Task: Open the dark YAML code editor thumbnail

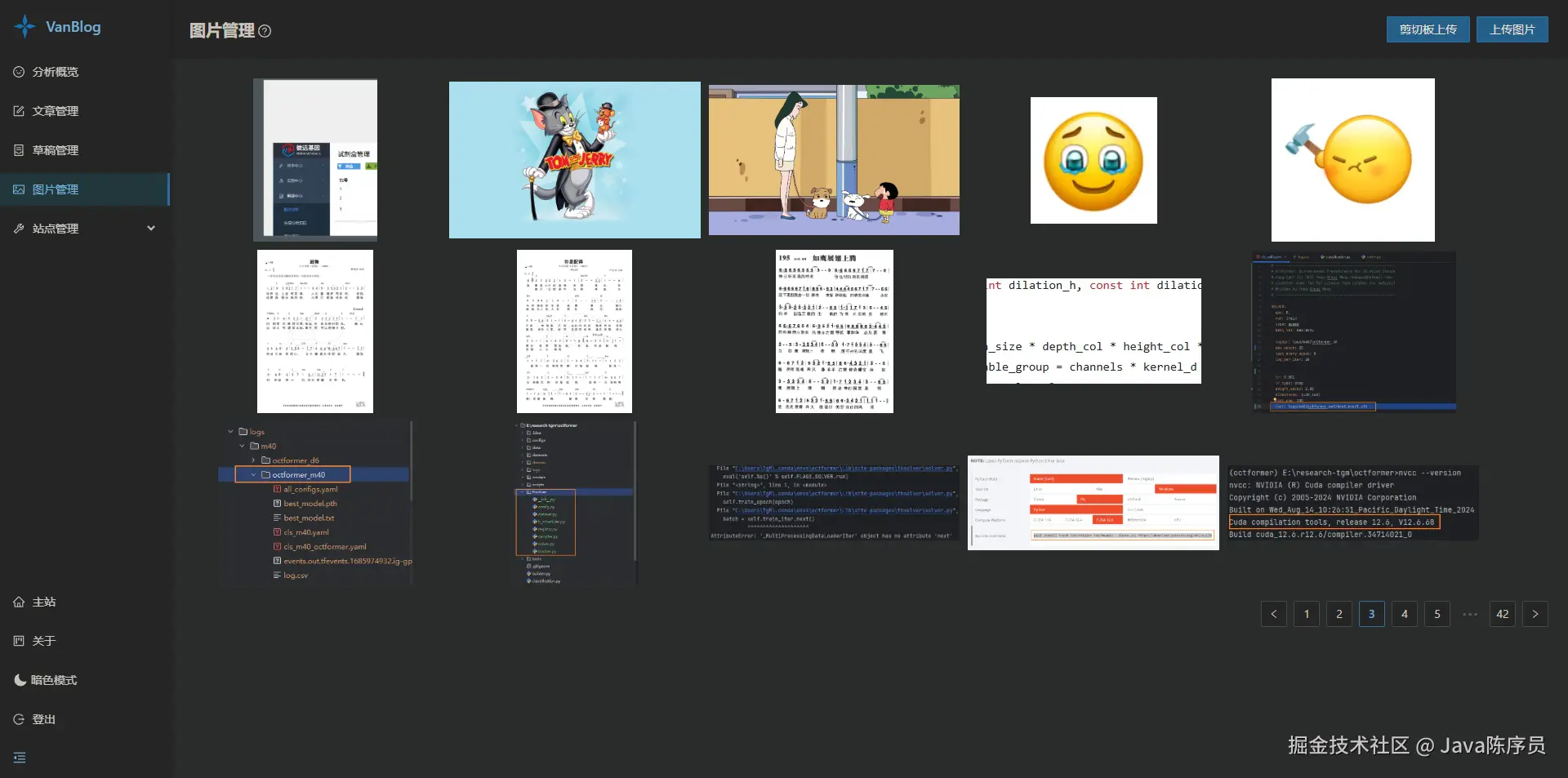Action: click(1353, 331)
